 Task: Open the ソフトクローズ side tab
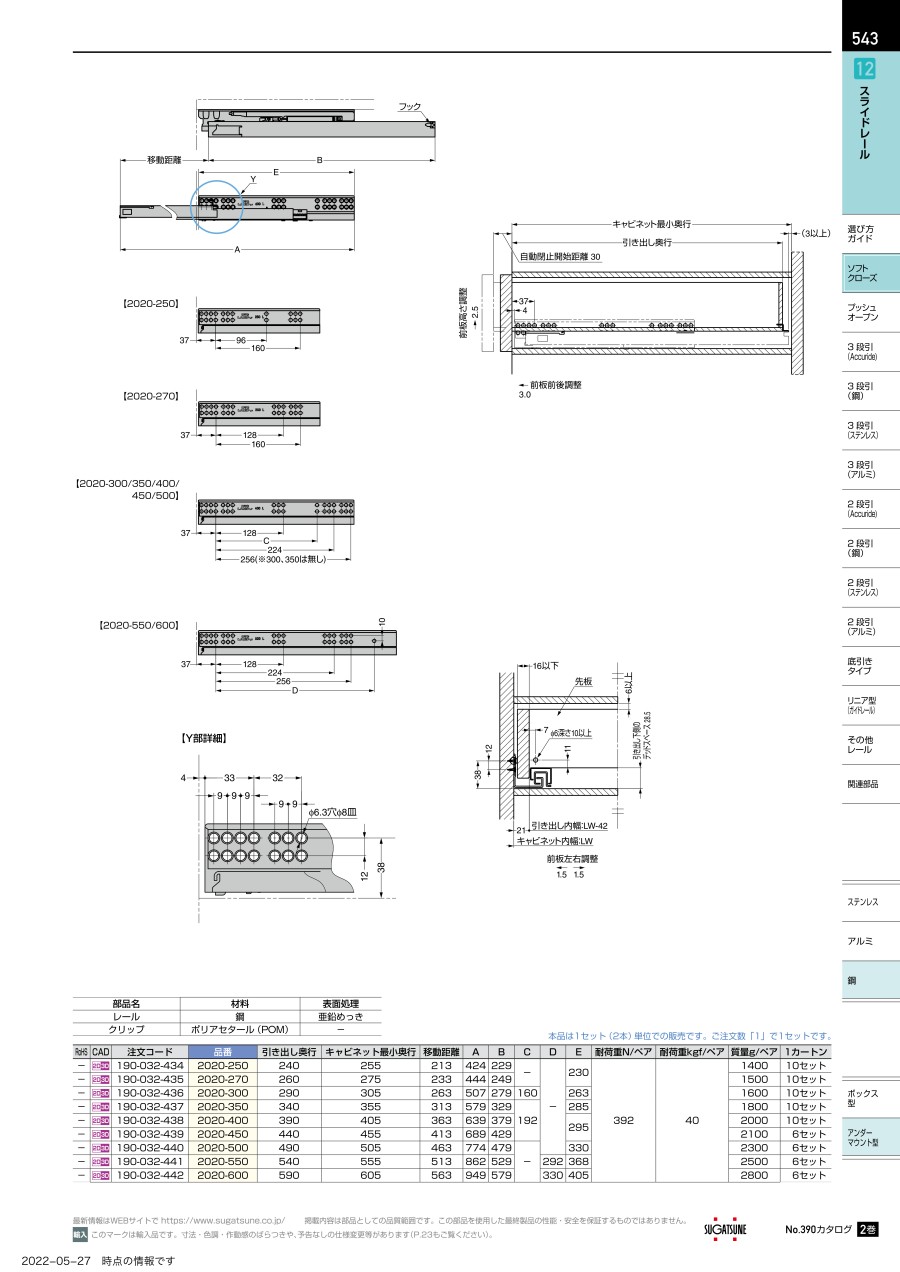click(871, 274)
